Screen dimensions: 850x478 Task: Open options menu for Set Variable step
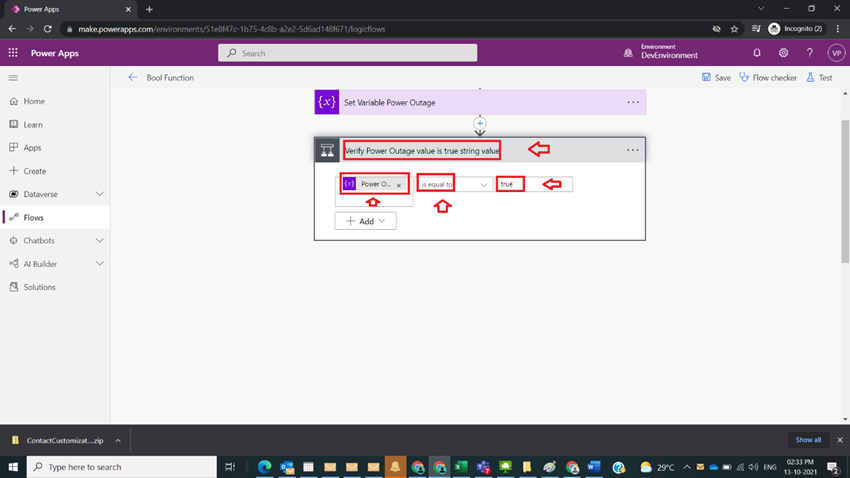point(633,102)
